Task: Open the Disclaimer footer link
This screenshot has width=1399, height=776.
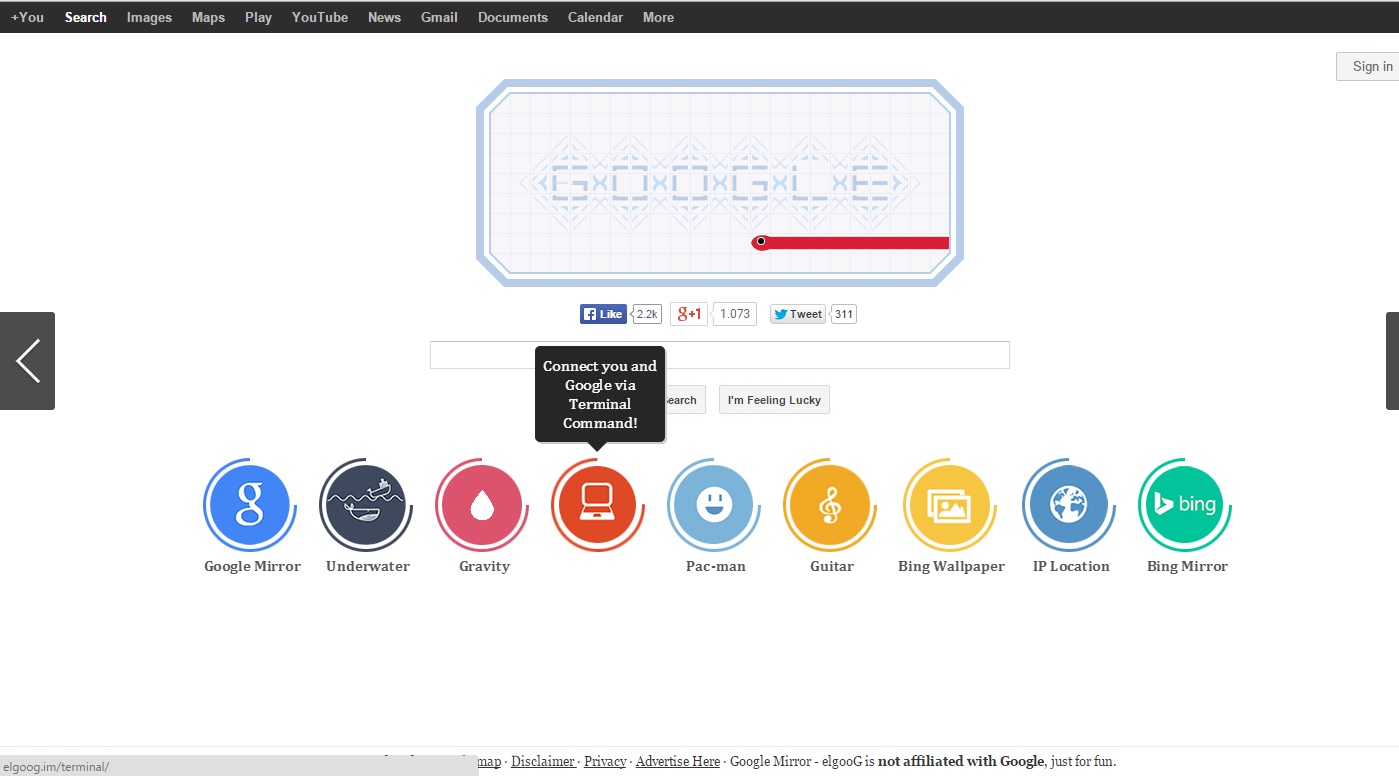Action: [542, 761]
